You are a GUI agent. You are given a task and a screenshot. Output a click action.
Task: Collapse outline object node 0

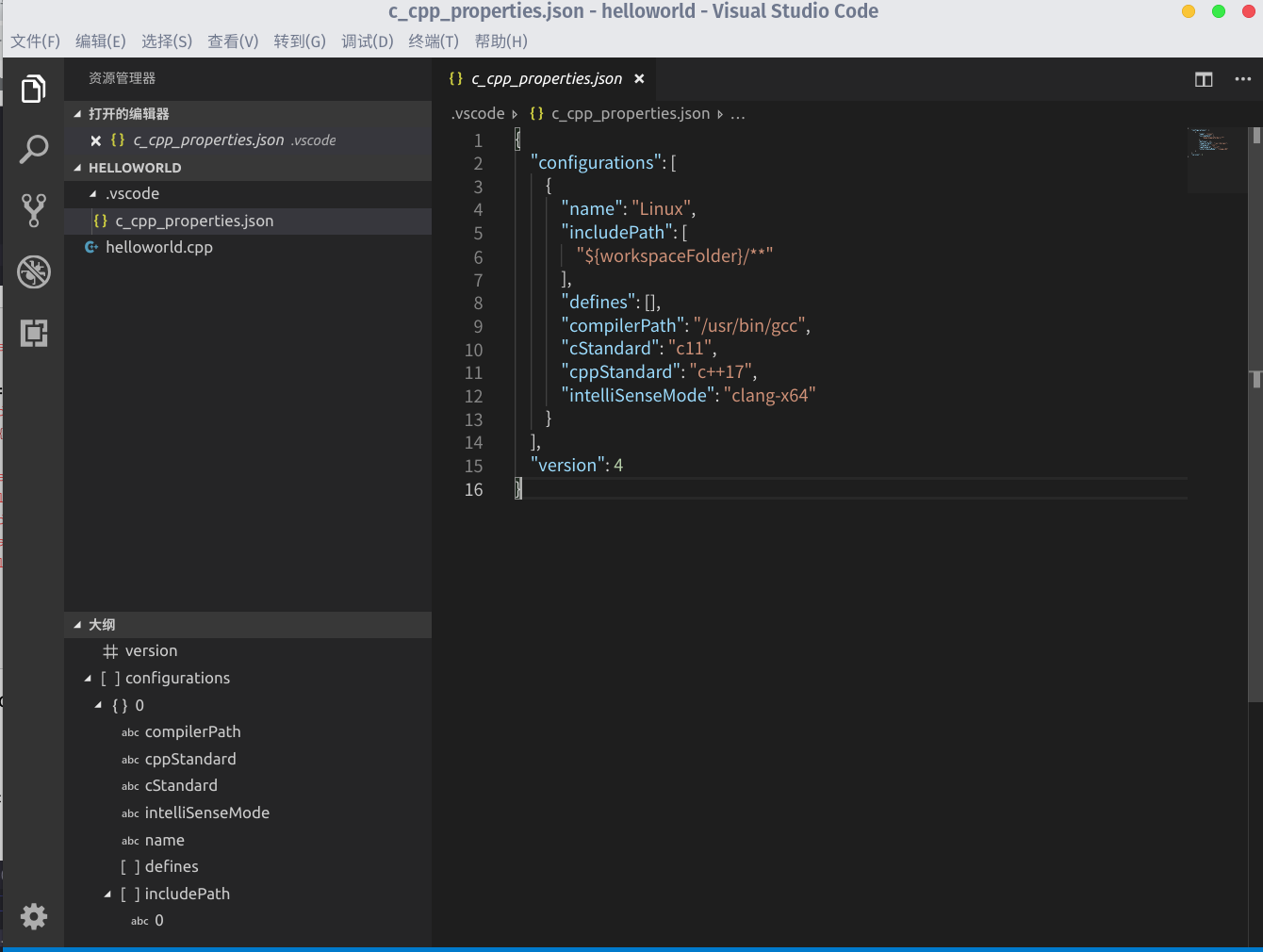(x=98, y=705)
